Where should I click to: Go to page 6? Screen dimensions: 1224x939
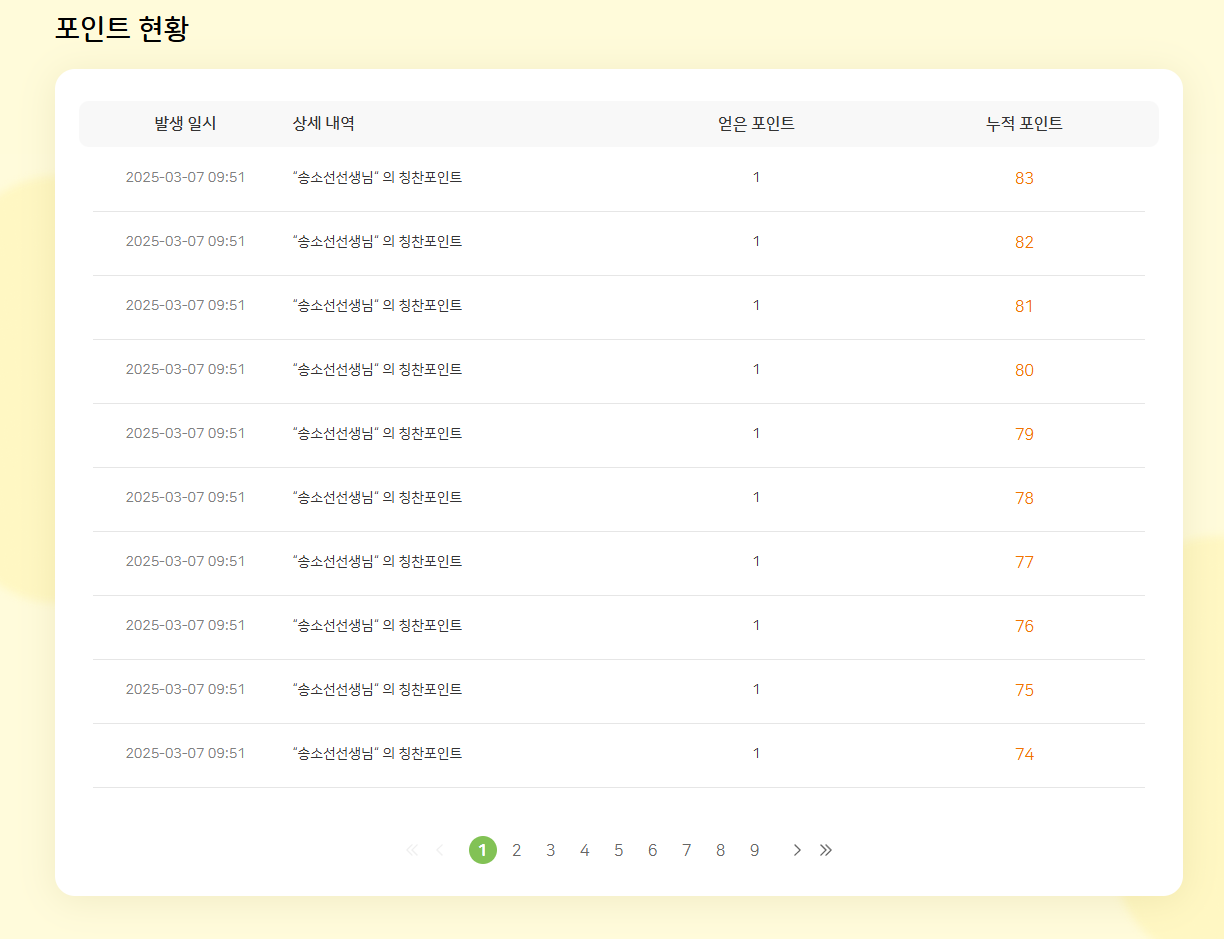pyautogui.click(x=652, y=850)
